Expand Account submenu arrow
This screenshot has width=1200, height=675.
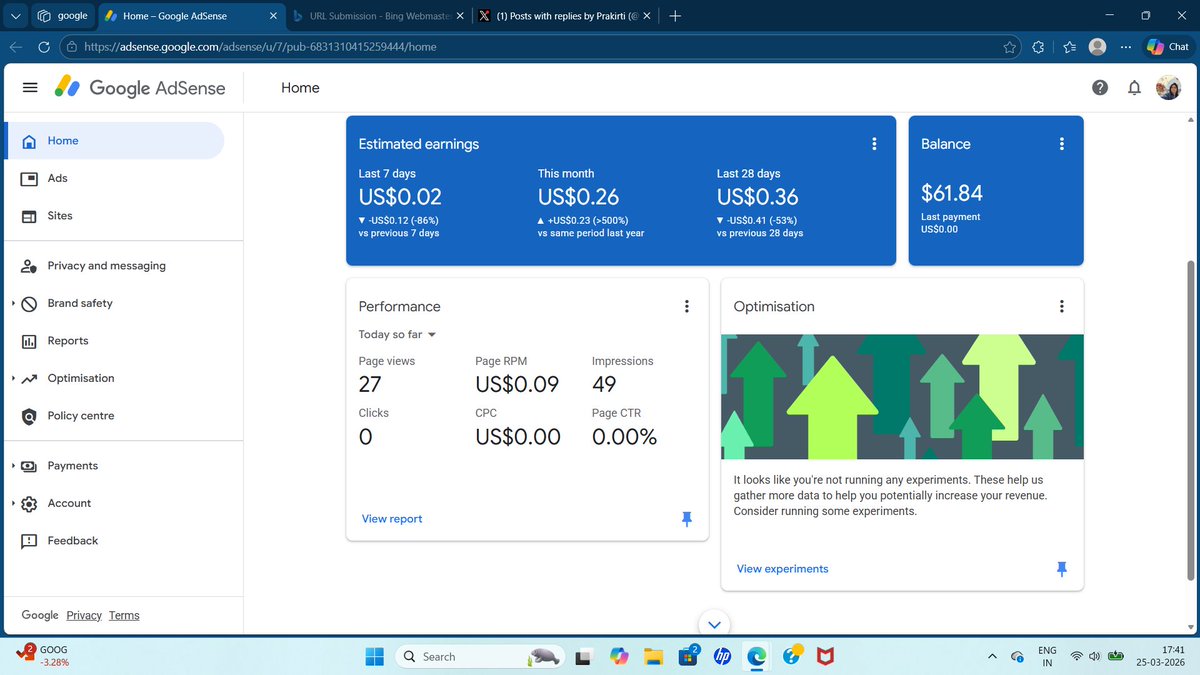[12, 503]
